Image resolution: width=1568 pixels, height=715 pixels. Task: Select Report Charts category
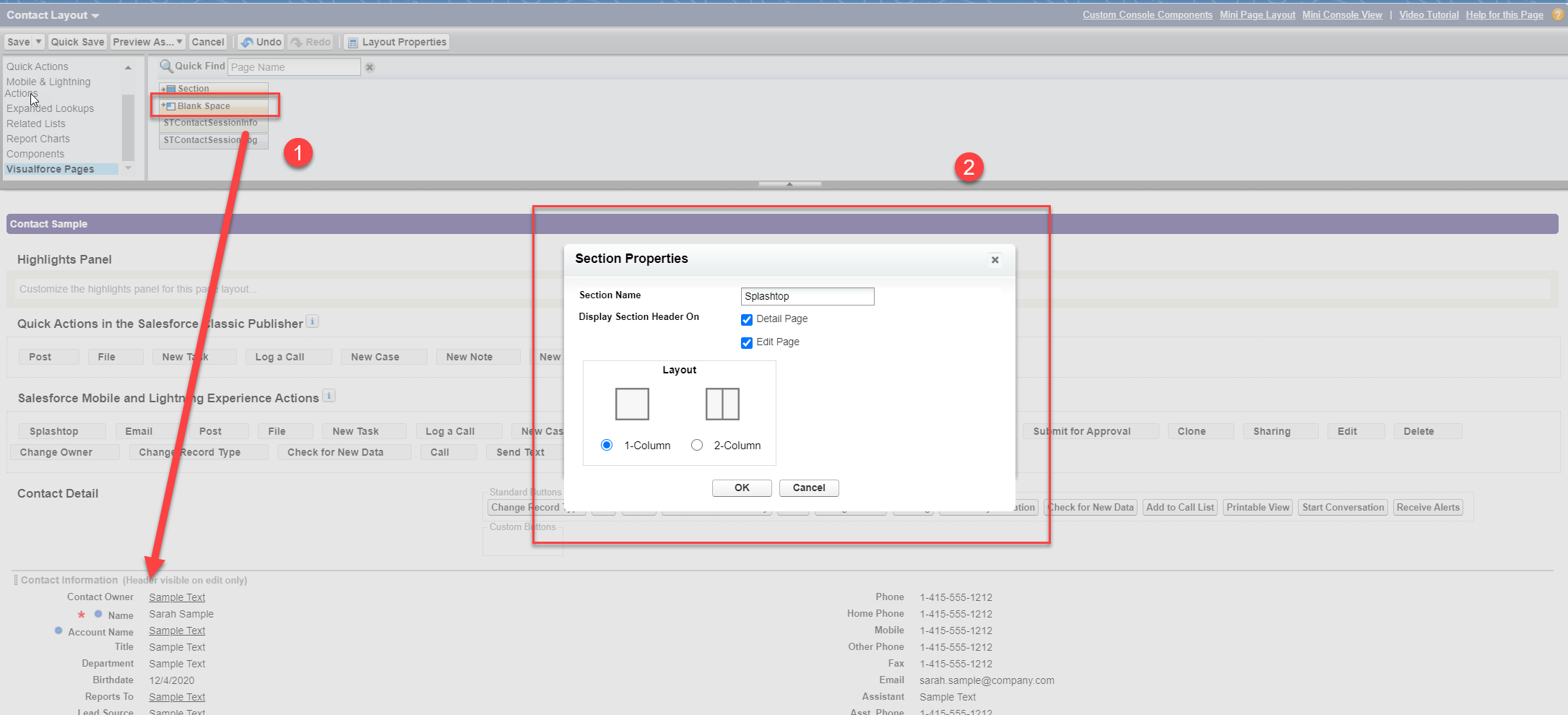tap(38, 139)
